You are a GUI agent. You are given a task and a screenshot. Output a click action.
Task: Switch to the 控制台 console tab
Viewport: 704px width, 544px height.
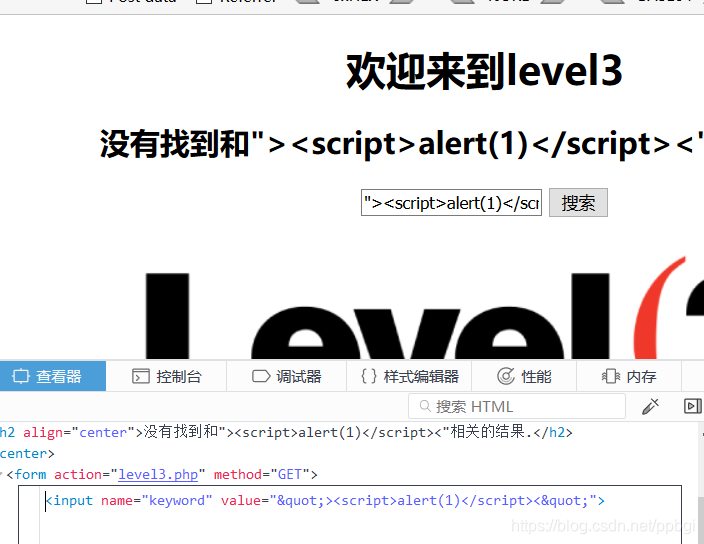pos(166,376)
